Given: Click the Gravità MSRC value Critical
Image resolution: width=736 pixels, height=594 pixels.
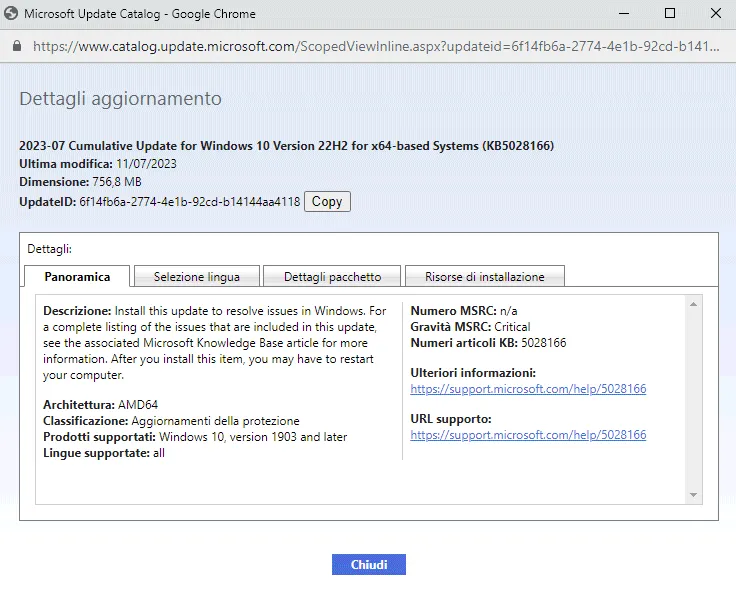Looking at the screenshot, I should pyautogui.click(x=512, y=327).
